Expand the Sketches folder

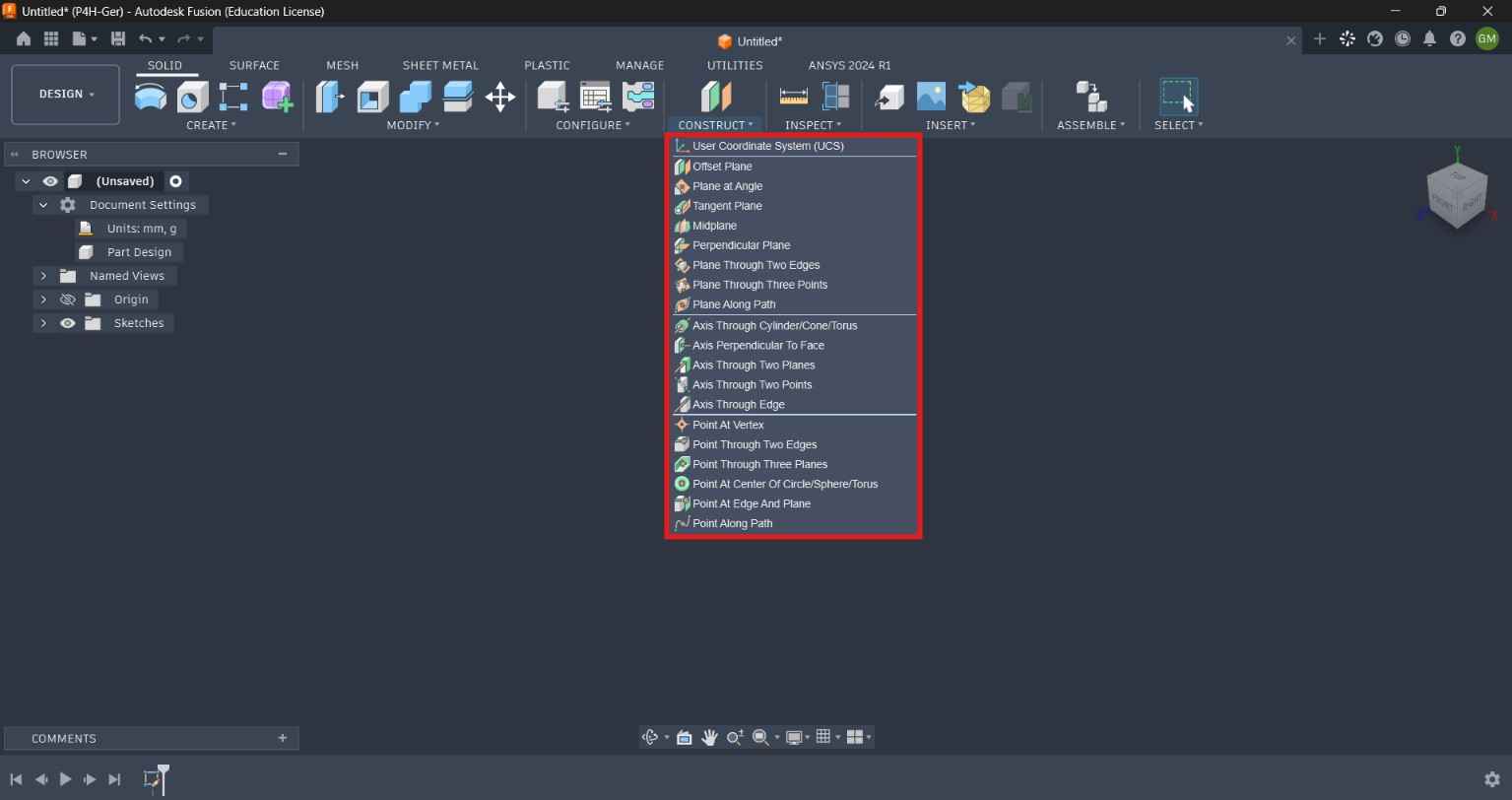(43, 323)
